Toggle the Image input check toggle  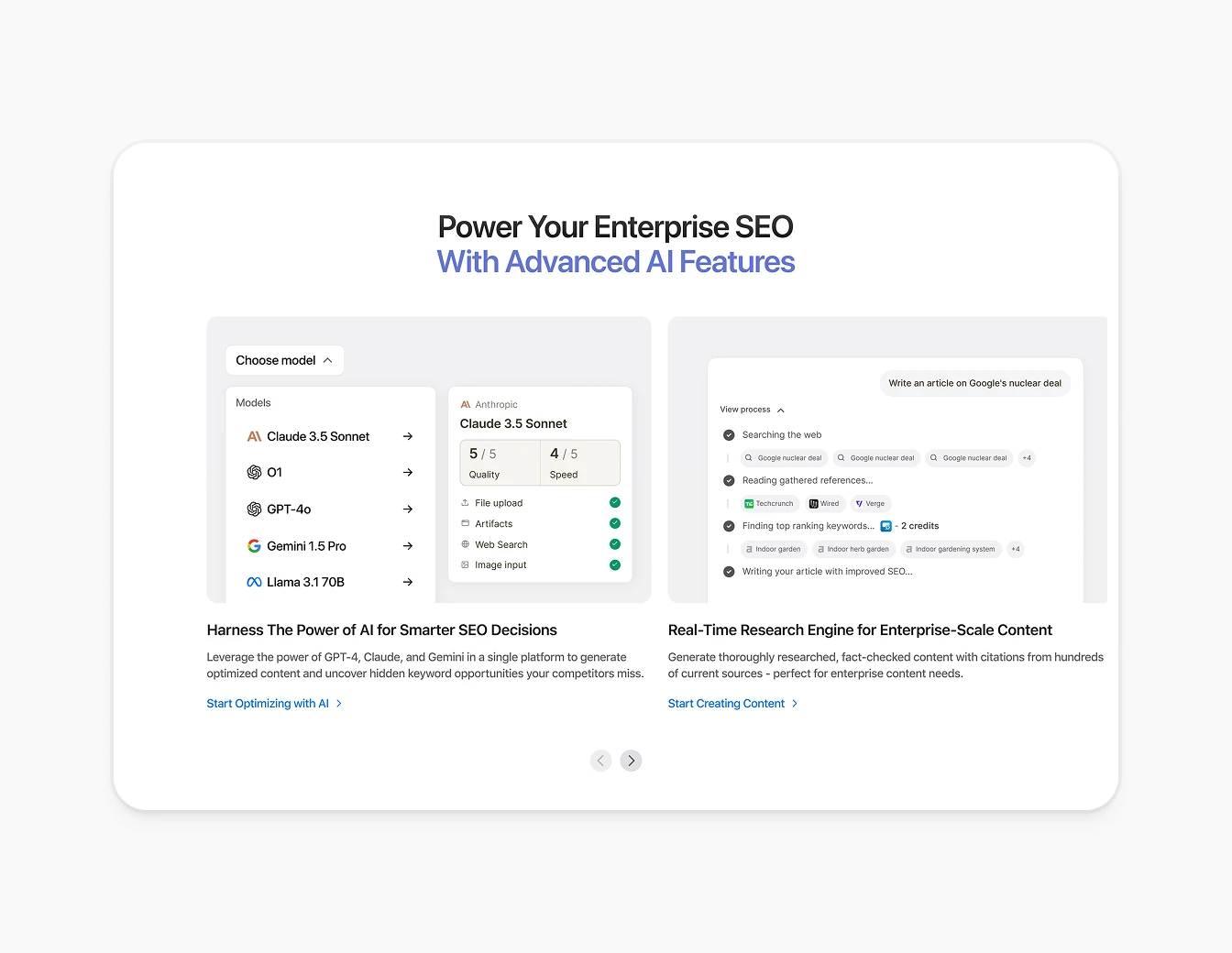pos(614,565)
